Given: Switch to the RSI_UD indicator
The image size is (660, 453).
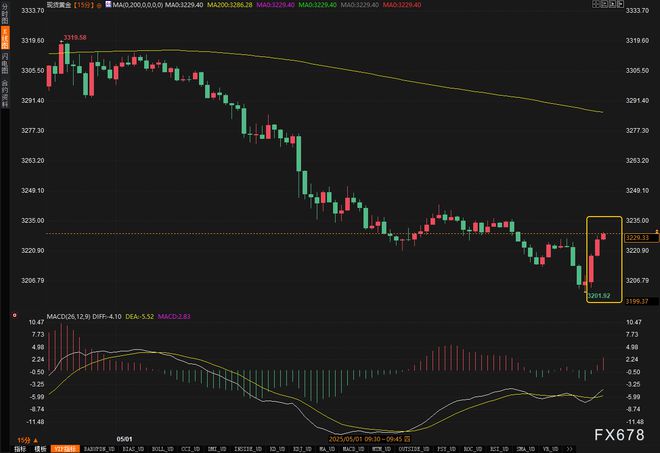Looking at the screenshot, I should (499, 449).
